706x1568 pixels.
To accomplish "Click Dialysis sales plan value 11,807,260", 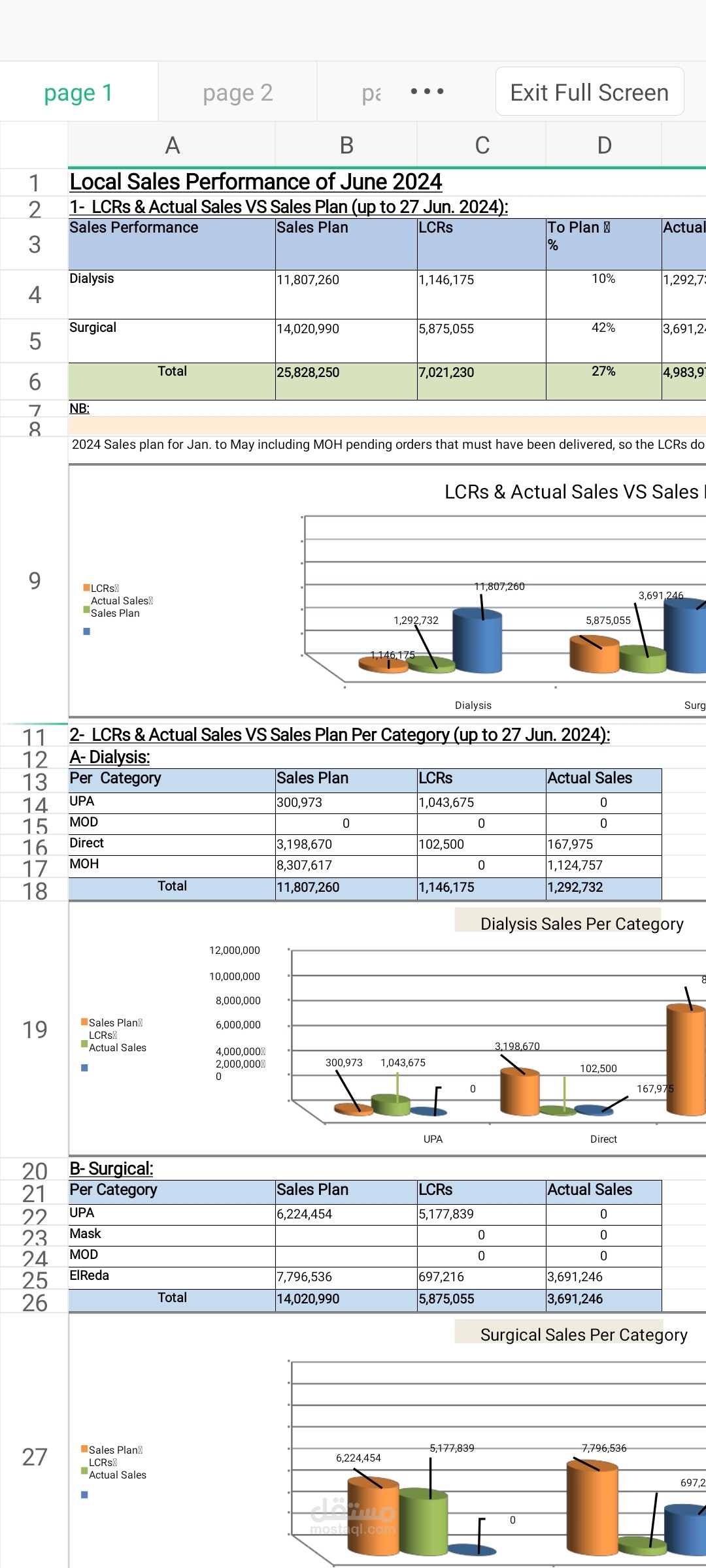I will click(346, 295).
